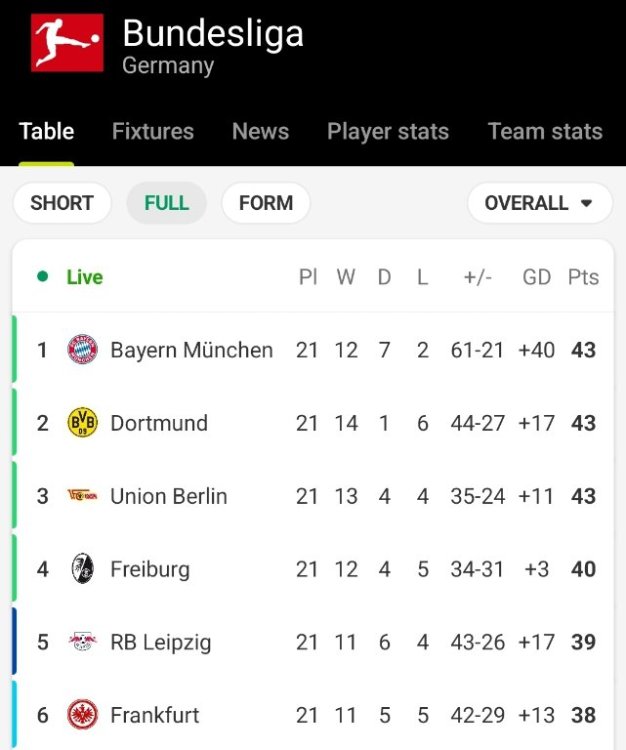Select the FULL table view

(x=166, y=203)
